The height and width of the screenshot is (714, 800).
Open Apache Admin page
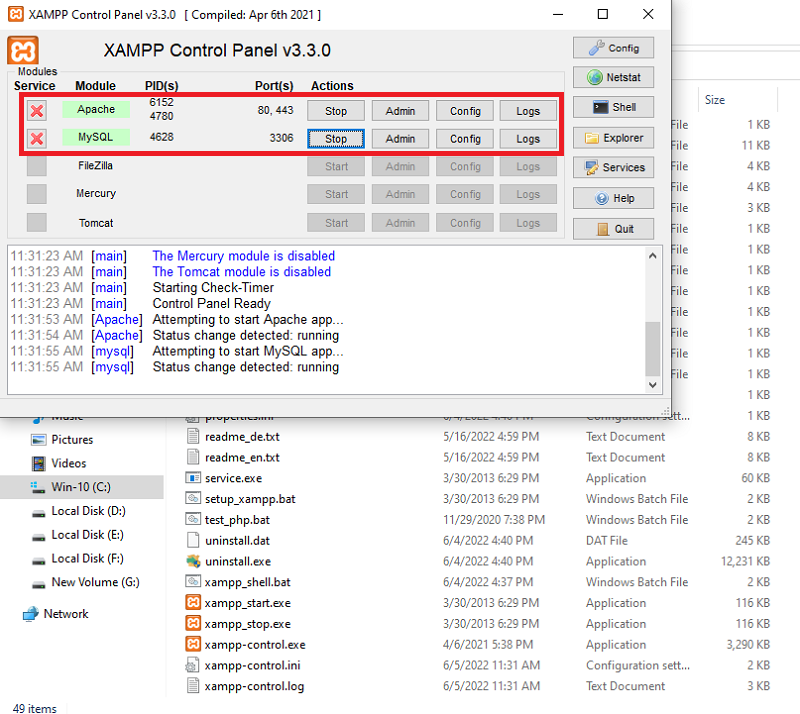pos(400,111)
